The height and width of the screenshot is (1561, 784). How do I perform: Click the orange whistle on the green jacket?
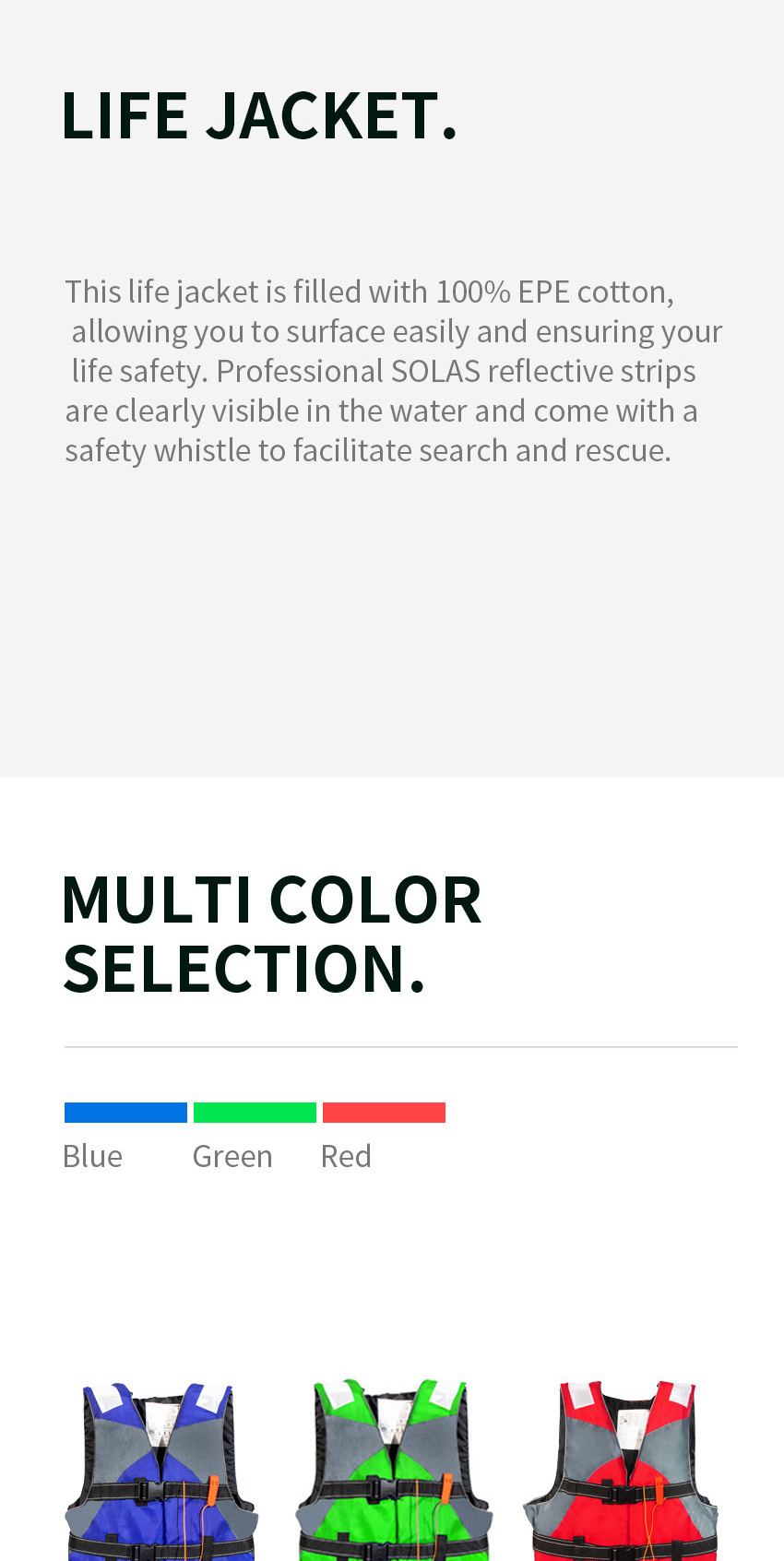click(x=447, y=1487)
